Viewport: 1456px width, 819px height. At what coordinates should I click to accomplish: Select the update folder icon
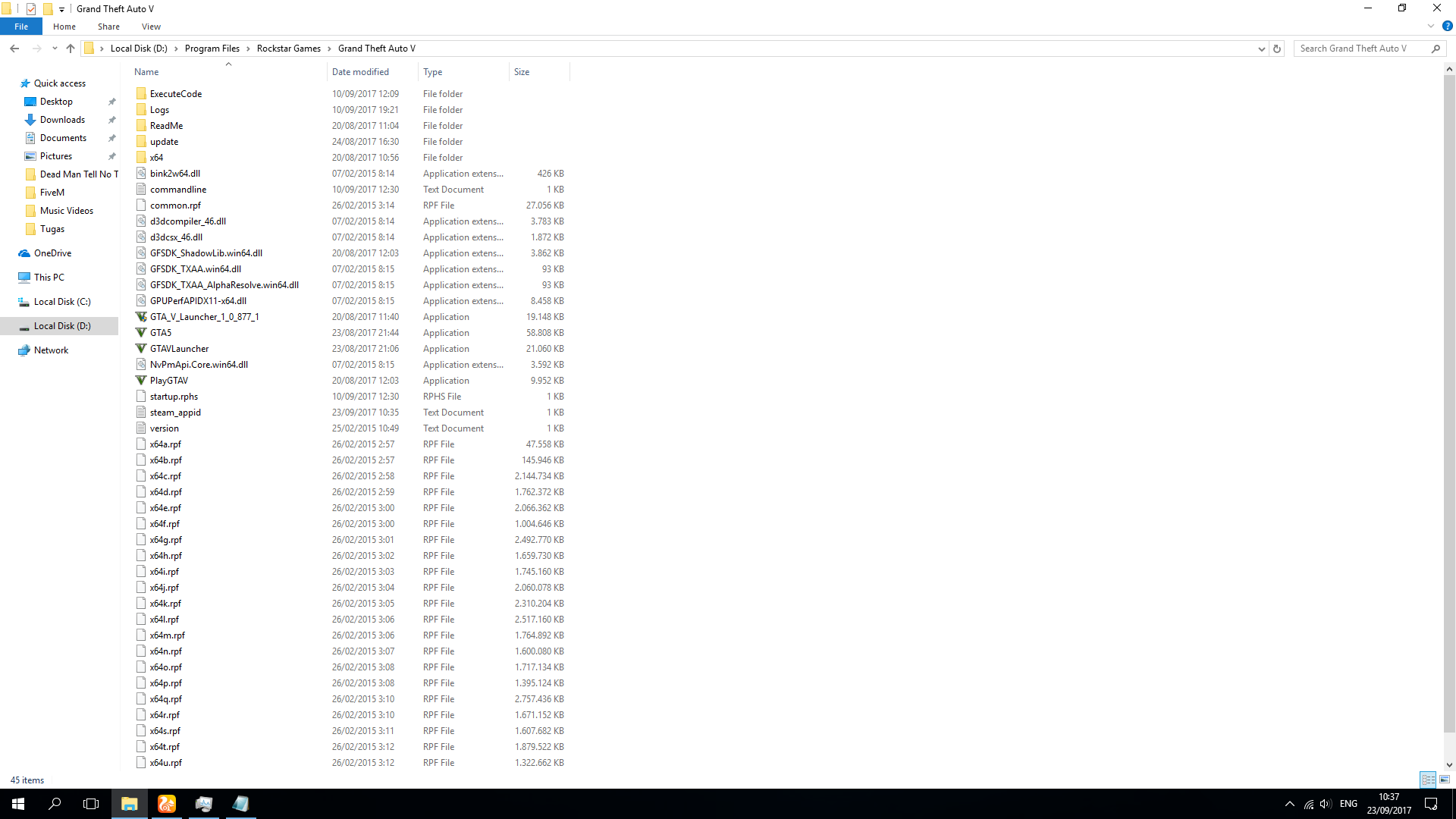(141, 142)
